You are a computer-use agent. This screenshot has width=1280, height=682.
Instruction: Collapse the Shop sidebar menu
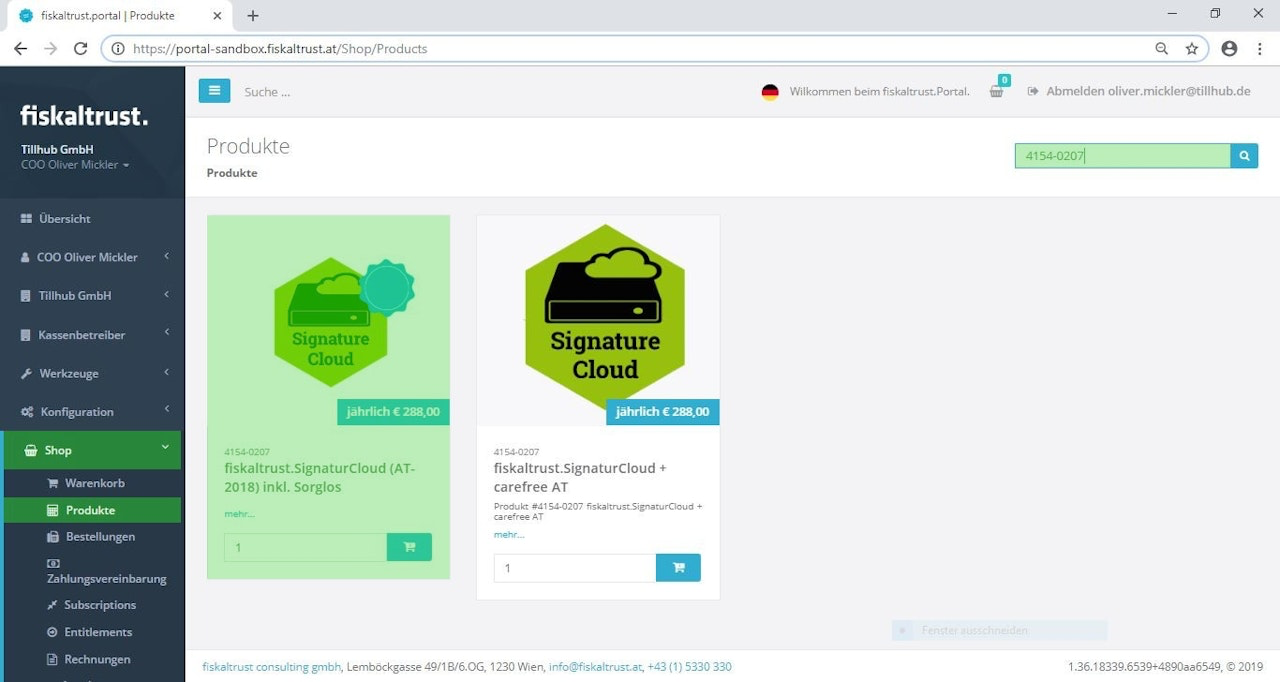click(94, 450)
